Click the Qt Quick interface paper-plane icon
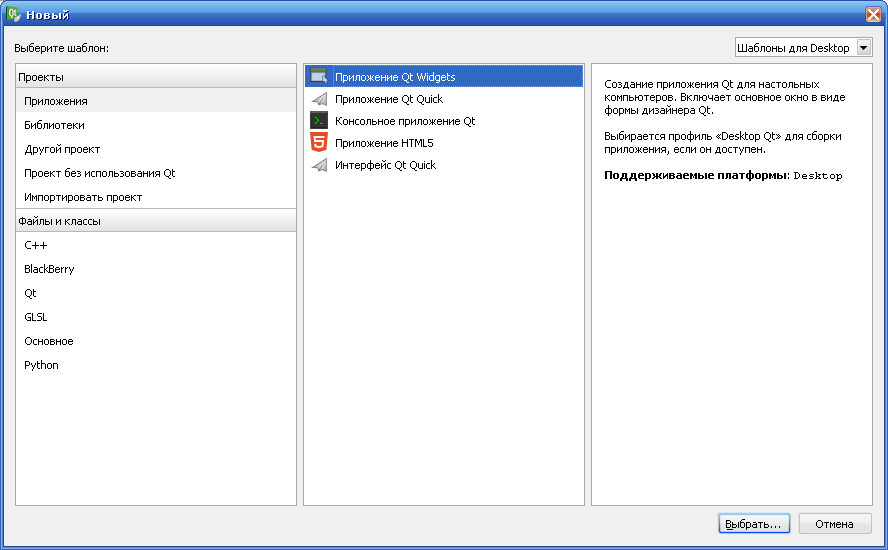The width and height of the screenshot is (888, 550). point(319,165)
